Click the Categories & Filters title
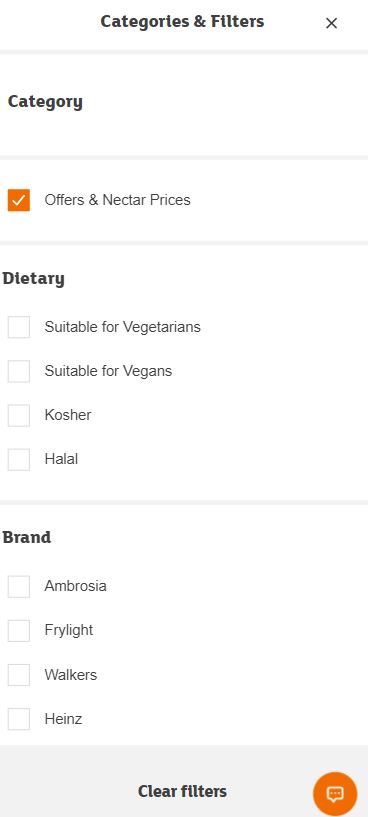Screen dimensions: 368x817 (x=182, y=22)
